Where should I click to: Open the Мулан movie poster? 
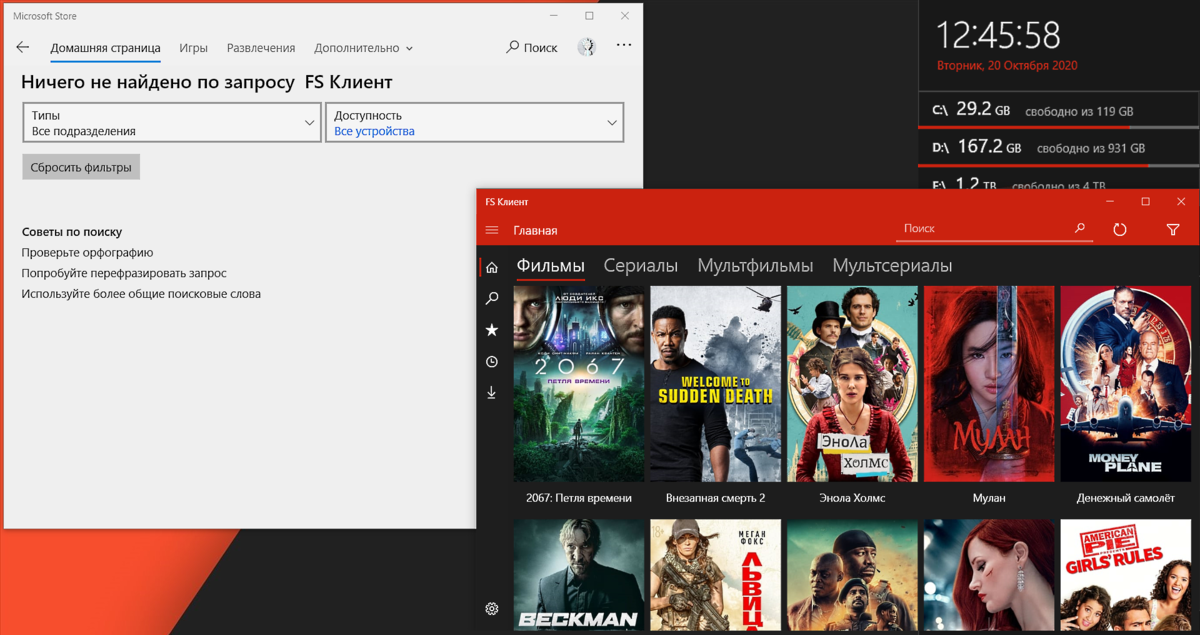(x=989, y=384)
